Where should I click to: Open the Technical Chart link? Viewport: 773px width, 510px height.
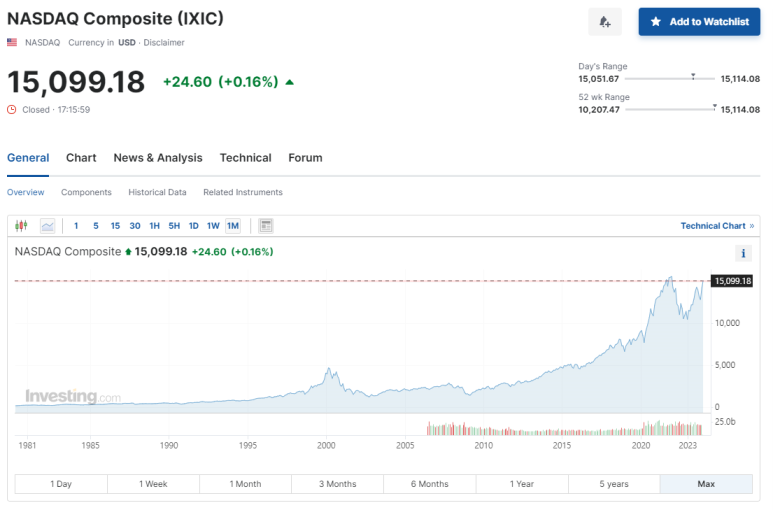(x=717, y=226)
